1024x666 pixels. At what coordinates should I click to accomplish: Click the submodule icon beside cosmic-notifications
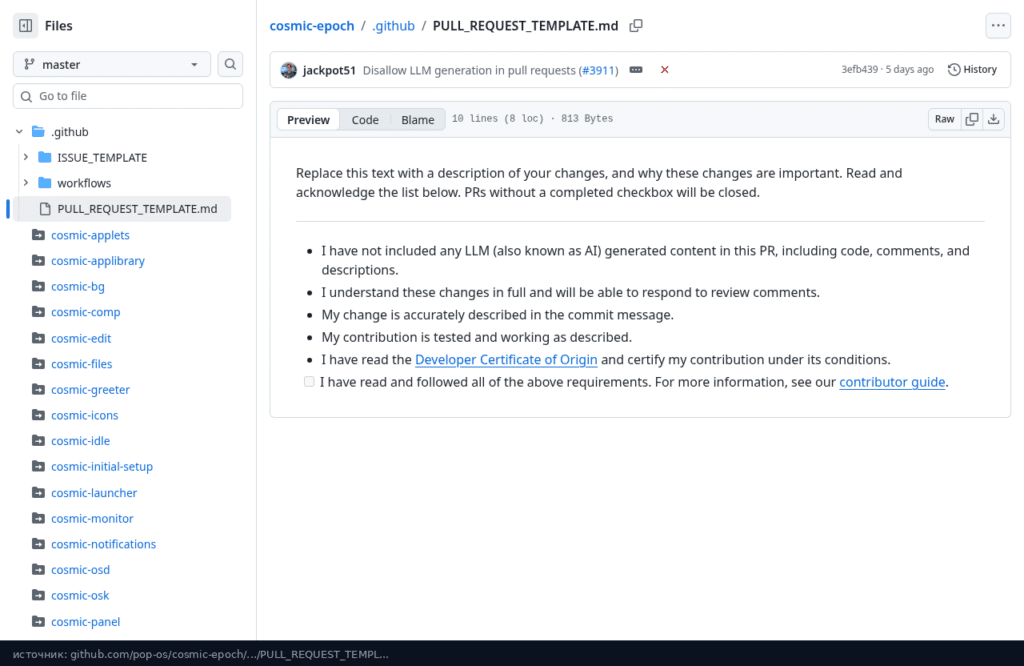pos(39,544)
